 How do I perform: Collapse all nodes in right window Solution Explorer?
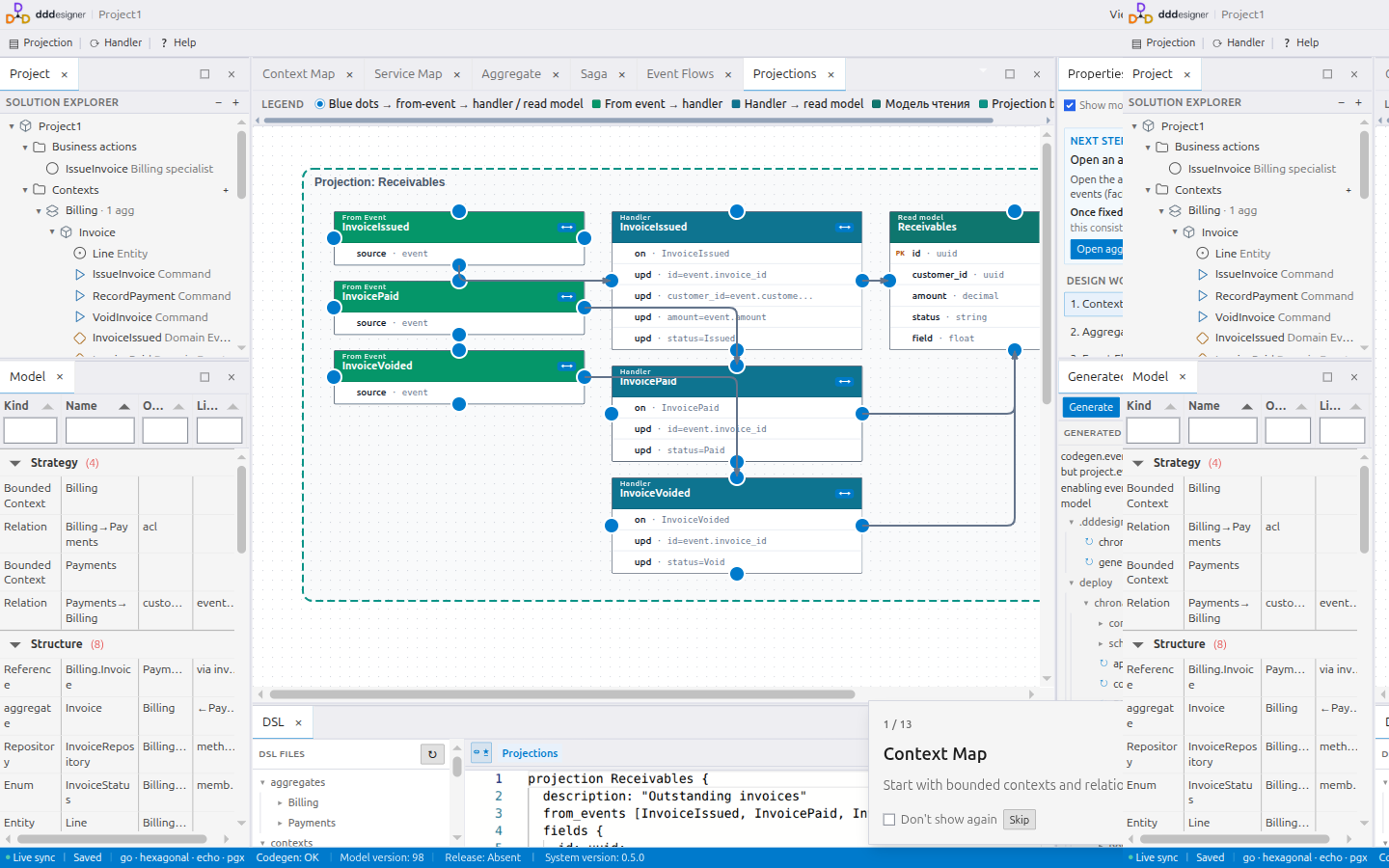click(x=1341, y=102)
